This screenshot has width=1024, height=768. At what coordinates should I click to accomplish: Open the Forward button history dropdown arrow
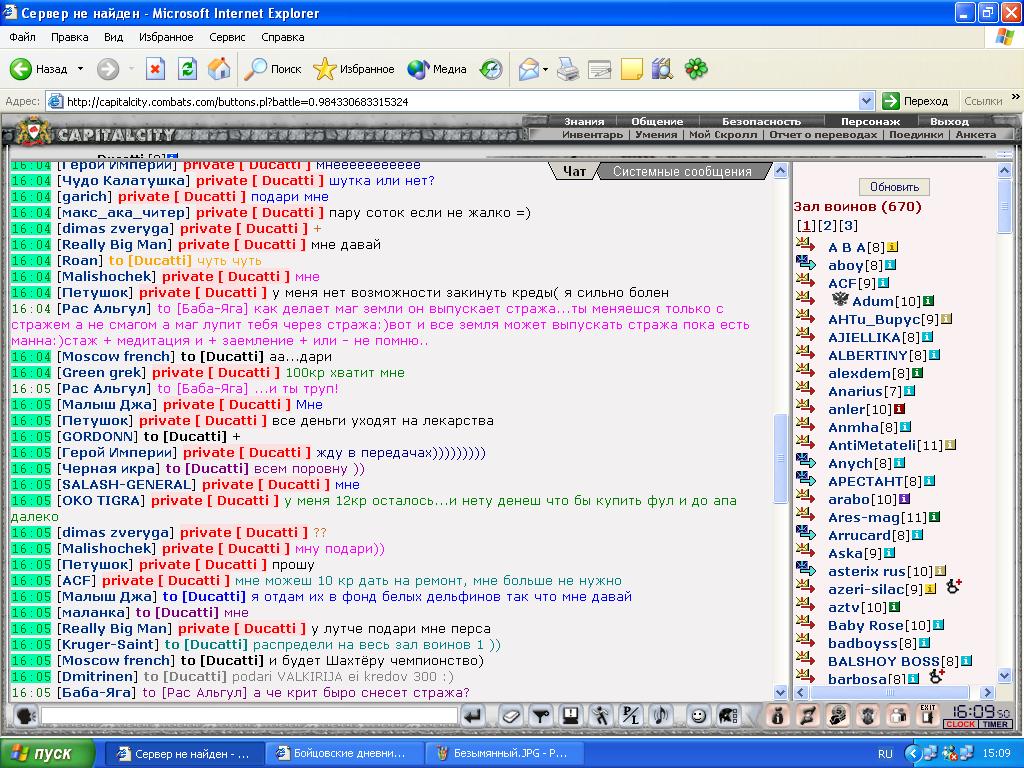pos(131,69)
